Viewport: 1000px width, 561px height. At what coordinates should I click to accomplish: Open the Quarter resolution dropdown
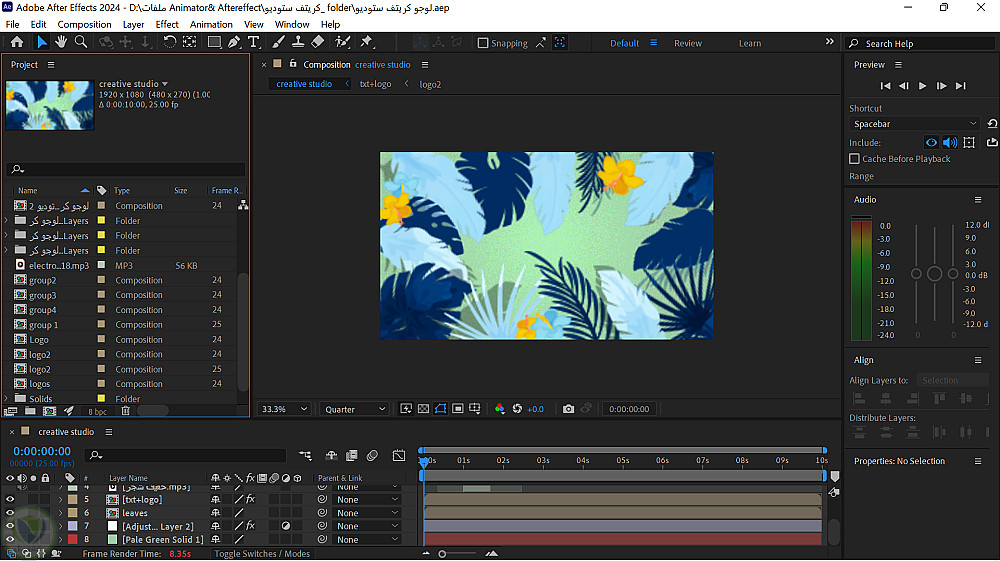point(354,409)
